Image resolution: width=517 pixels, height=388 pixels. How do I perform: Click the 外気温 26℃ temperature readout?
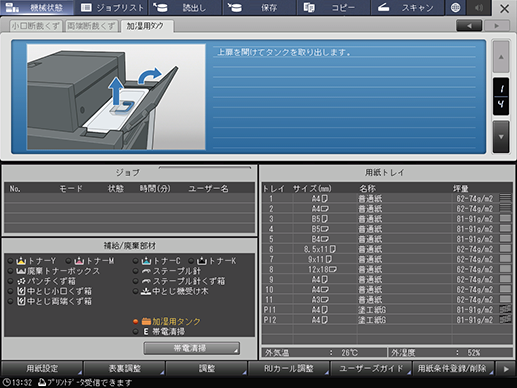click(x=324, y=353)
